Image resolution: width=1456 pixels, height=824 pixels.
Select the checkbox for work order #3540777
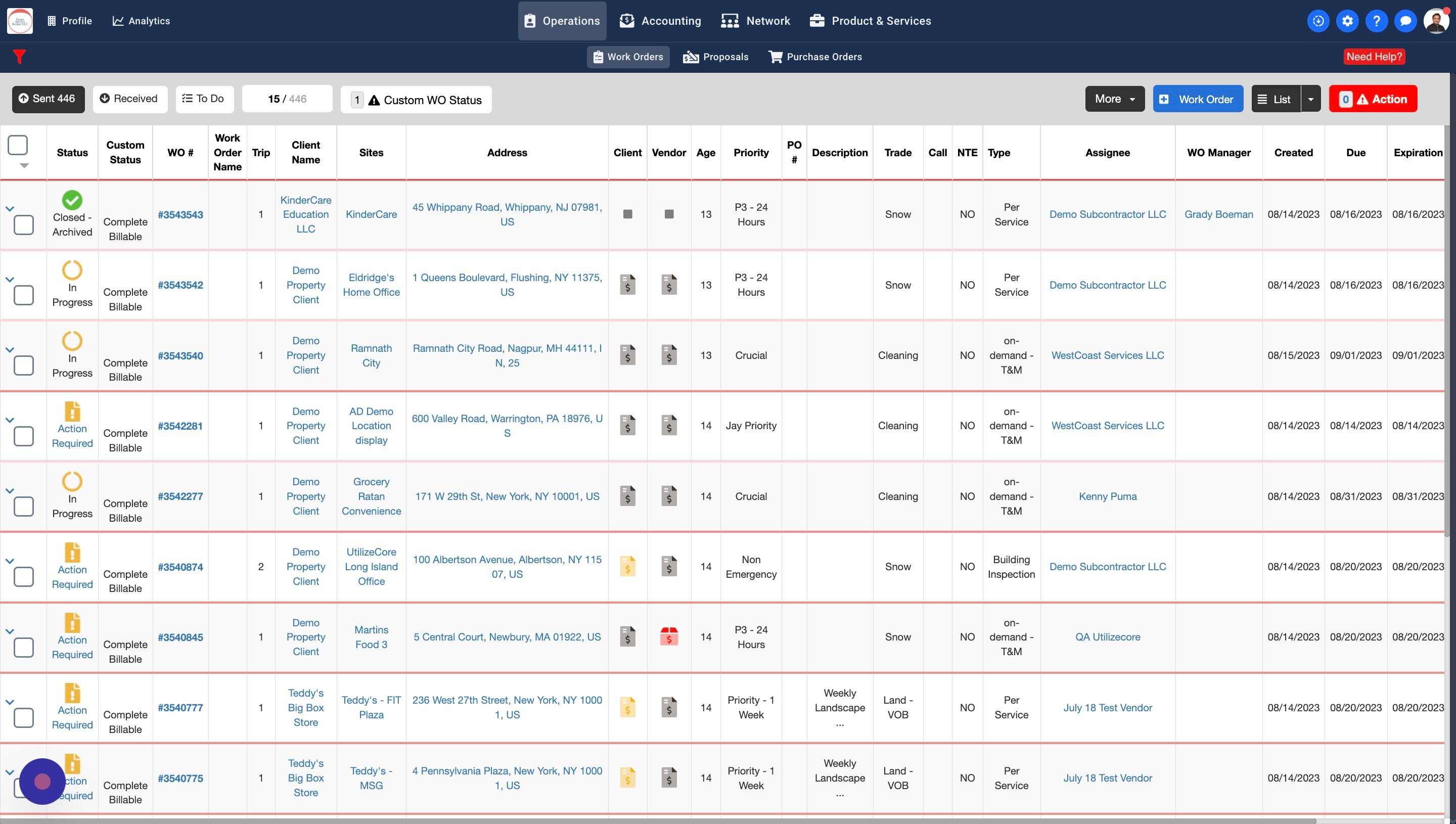(x=24, y=718)
